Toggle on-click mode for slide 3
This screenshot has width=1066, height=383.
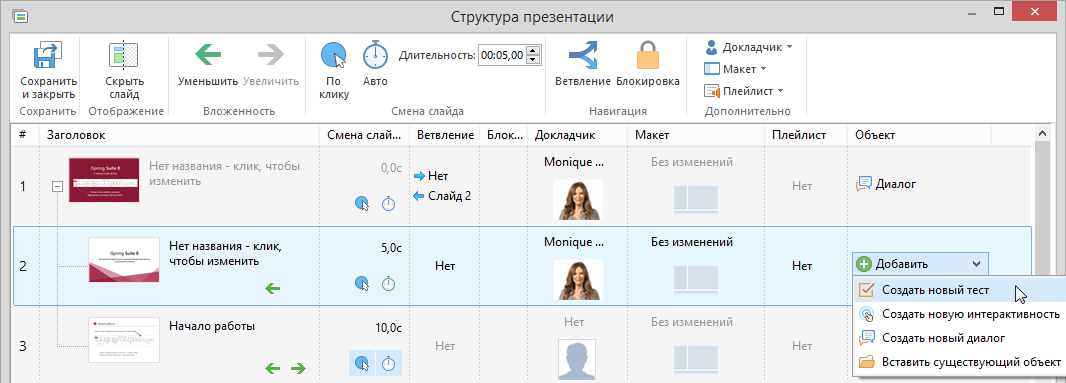click(362, 363)
